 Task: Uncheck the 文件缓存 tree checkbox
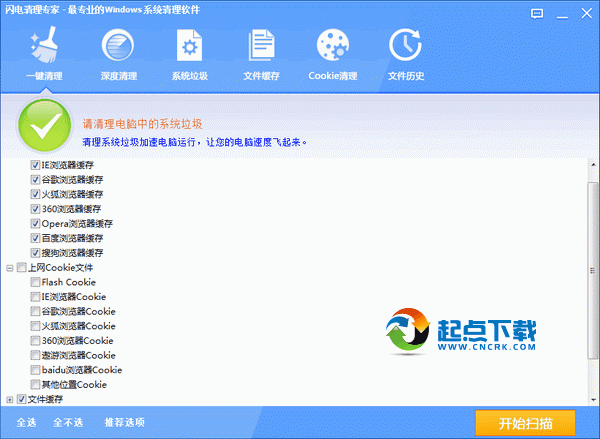[21, 399]
